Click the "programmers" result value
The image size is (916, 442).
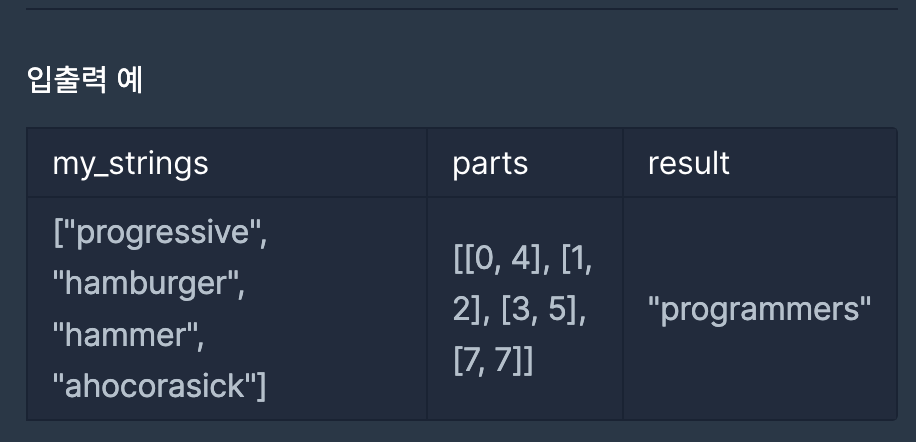[x=759, y=309]
